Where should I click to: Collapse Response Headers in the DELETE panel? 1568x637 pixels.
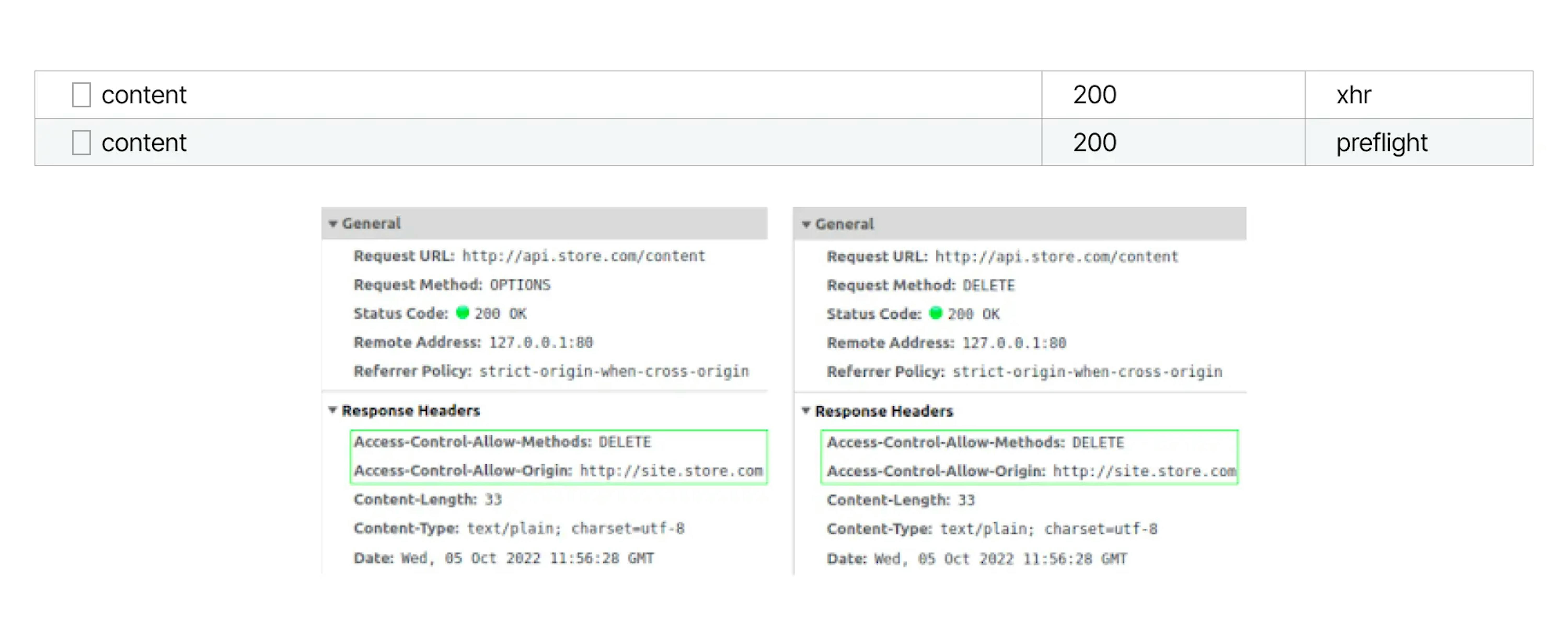[x=806, y=411]
